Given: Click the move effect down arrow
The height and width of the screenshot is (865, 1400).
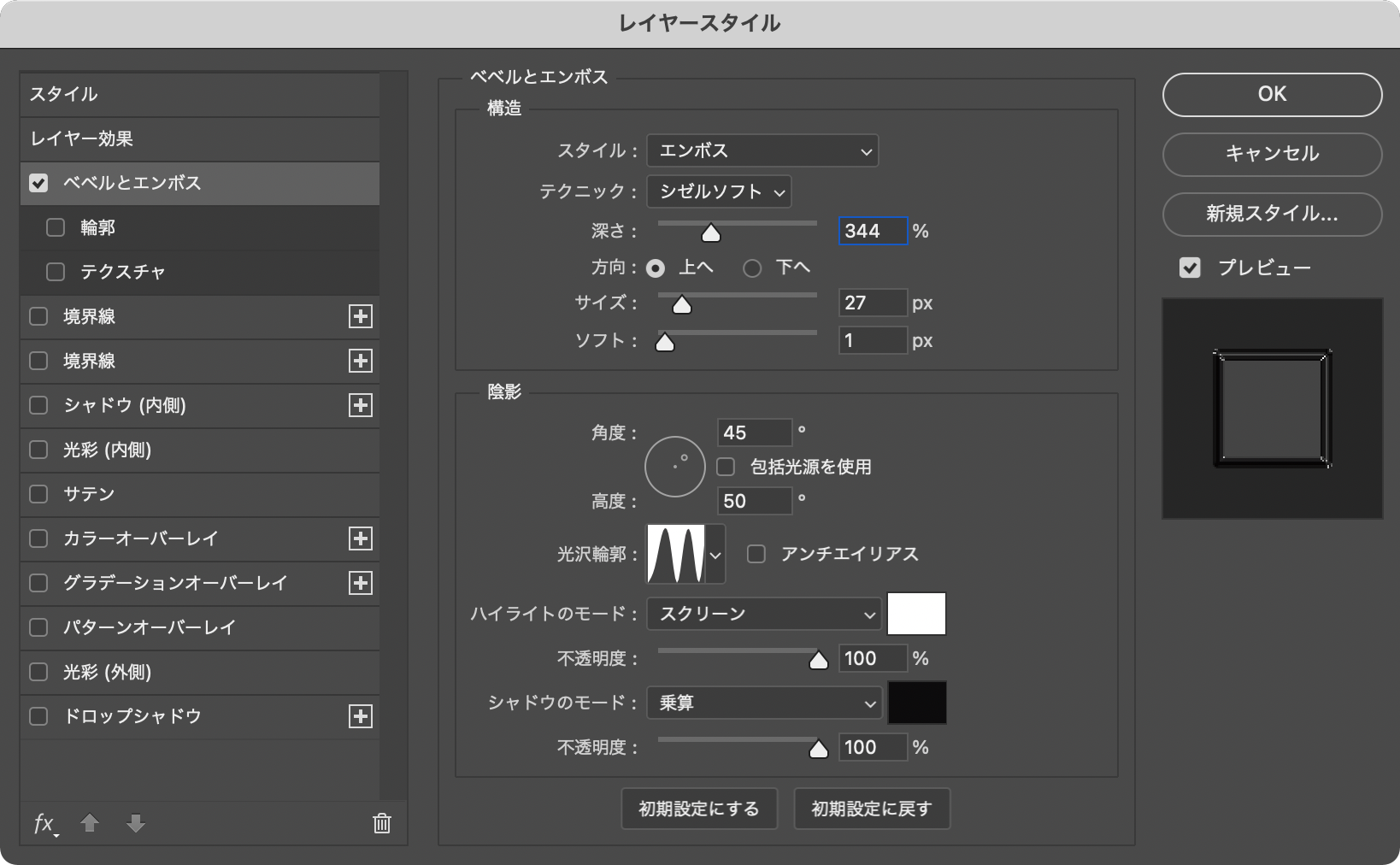Looking at the screenshot, I should pyautogui.click(x=136, y=823).
